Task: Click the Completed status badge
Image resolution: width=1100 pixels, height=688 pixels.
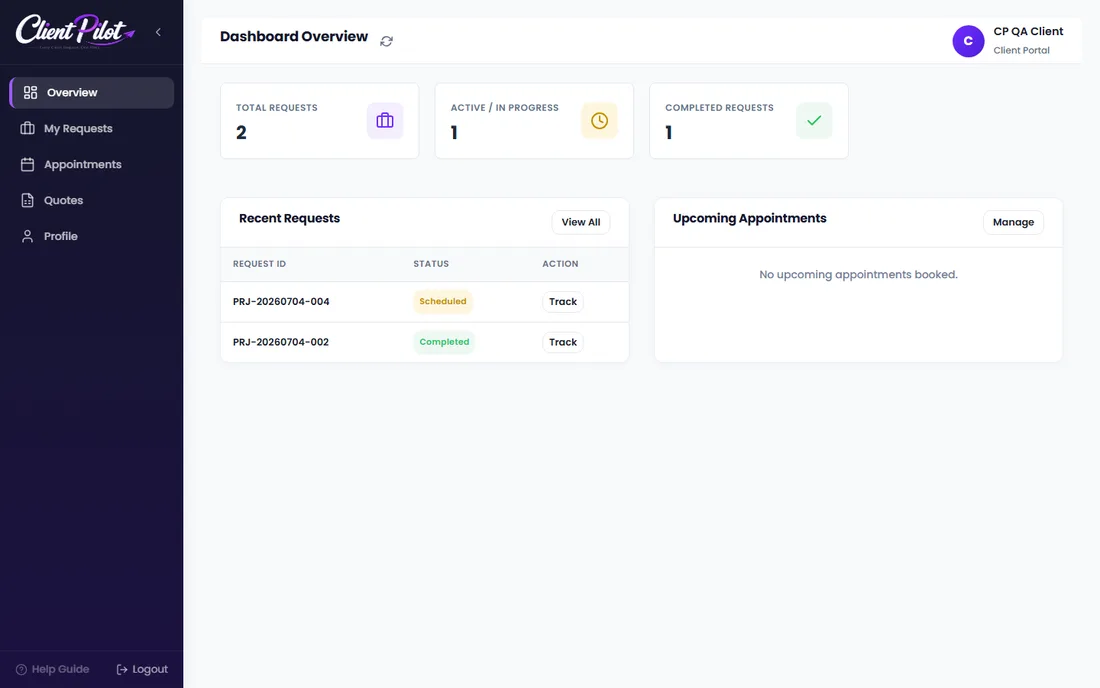Action: (444, 342)
